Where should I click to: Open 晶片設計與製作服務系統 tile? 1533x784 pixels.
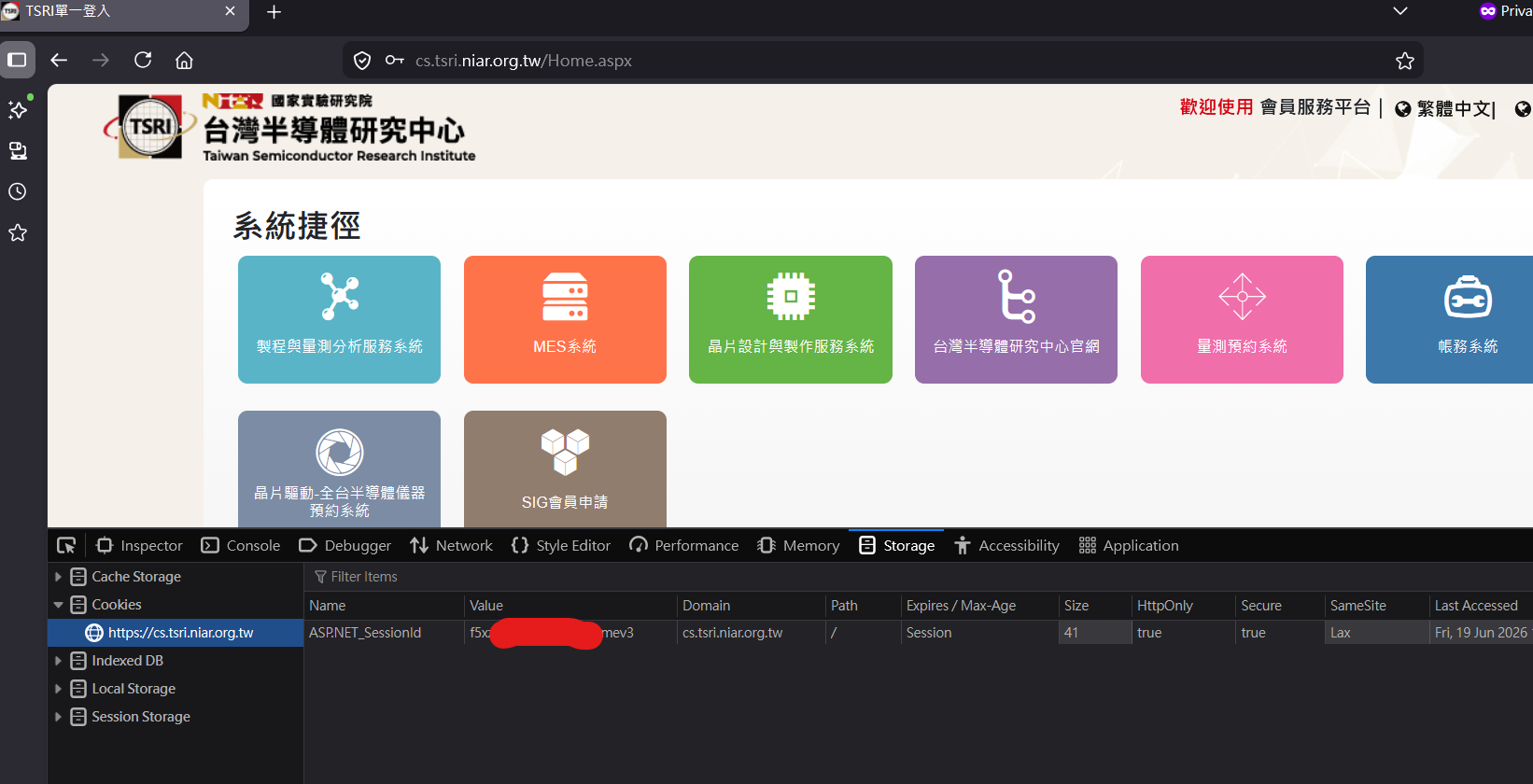pos(791,319)
